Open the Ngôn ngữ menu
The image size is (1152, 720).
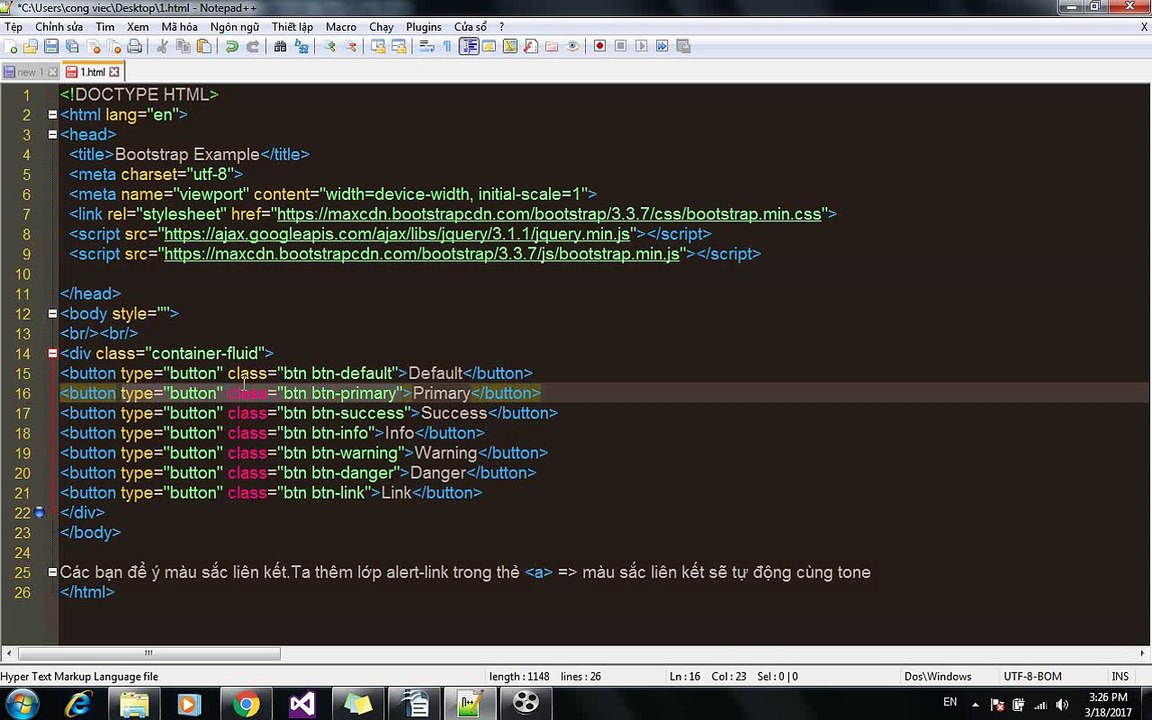234,26
